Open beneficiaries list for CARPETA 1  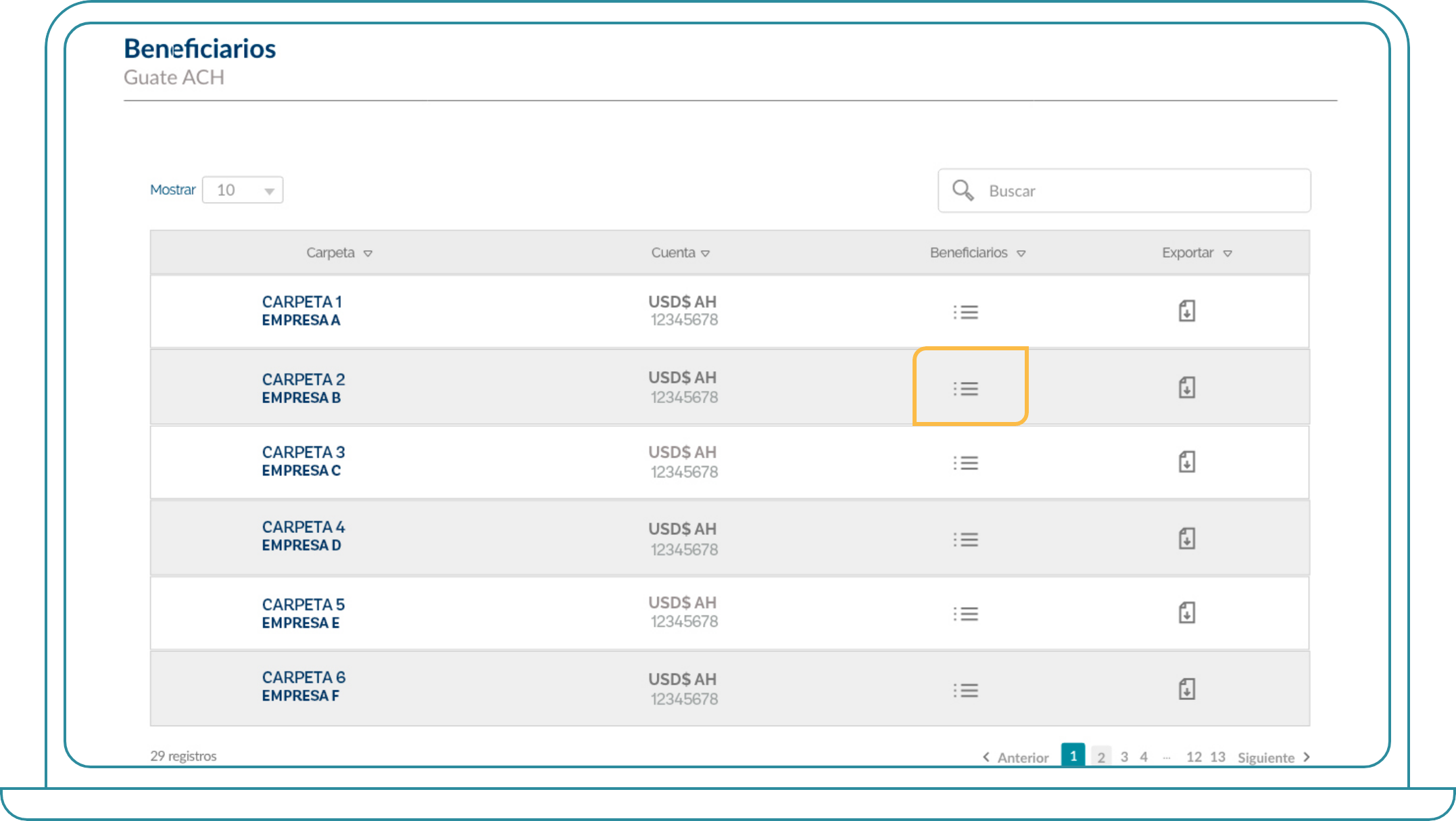(x=965, y=312)
